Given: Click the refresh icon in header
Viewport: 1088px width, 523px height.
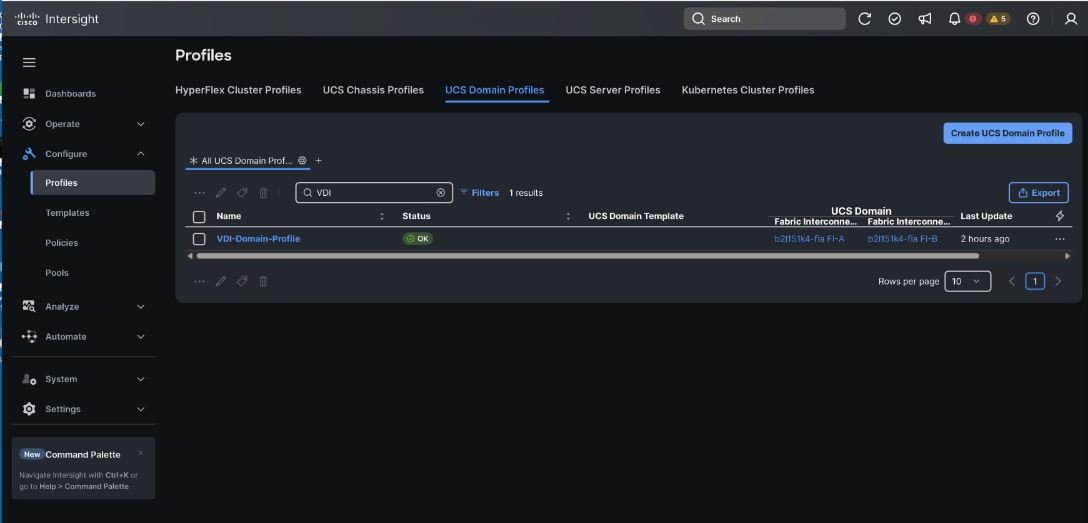Looking at the screenshot, I should click(x=865, y=19).
